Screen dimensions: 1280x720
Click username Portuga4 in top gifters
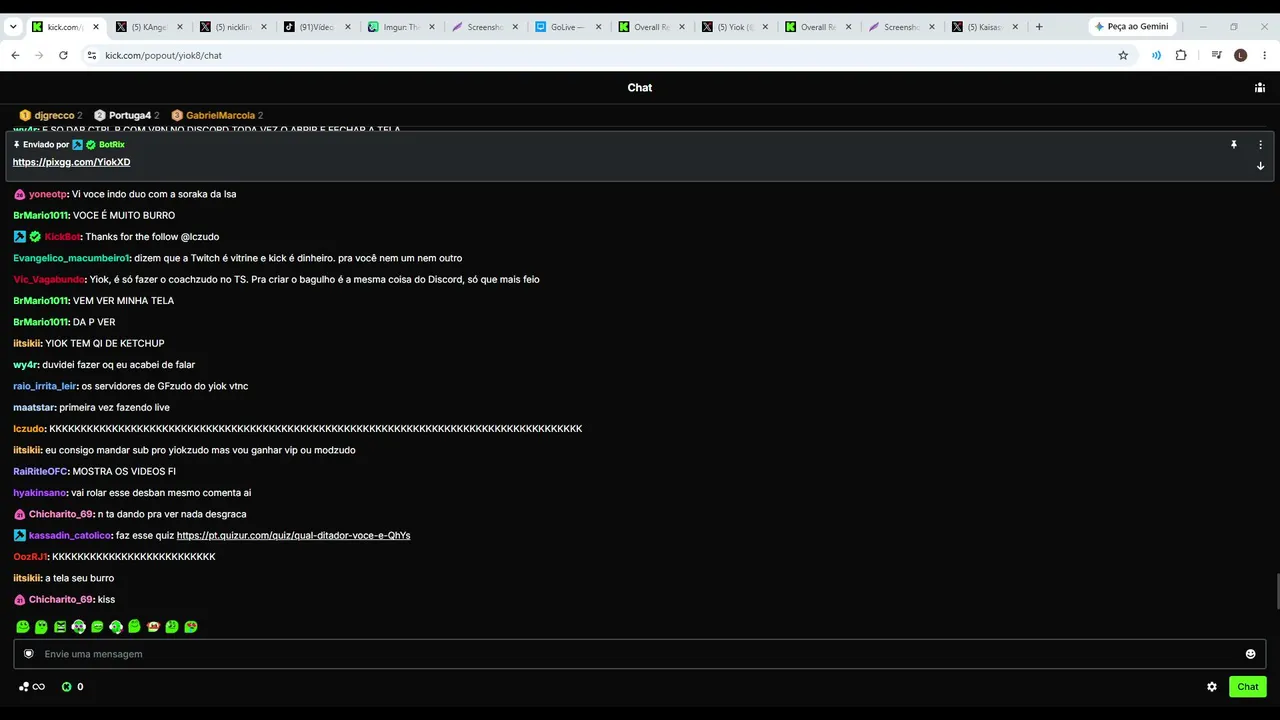pos(130,116)
